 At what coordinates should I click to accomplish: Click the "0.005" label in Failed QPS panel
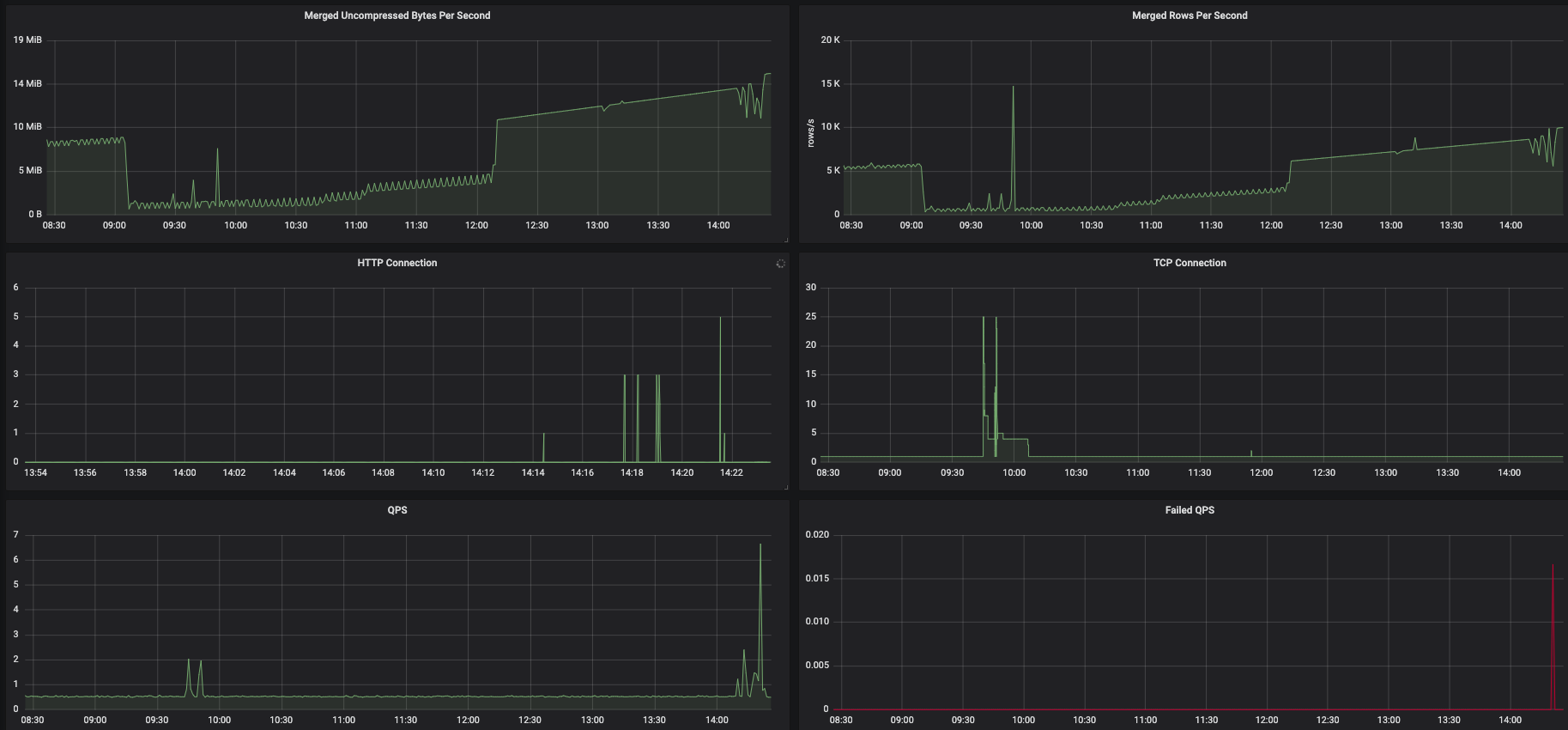click(817, 665)
